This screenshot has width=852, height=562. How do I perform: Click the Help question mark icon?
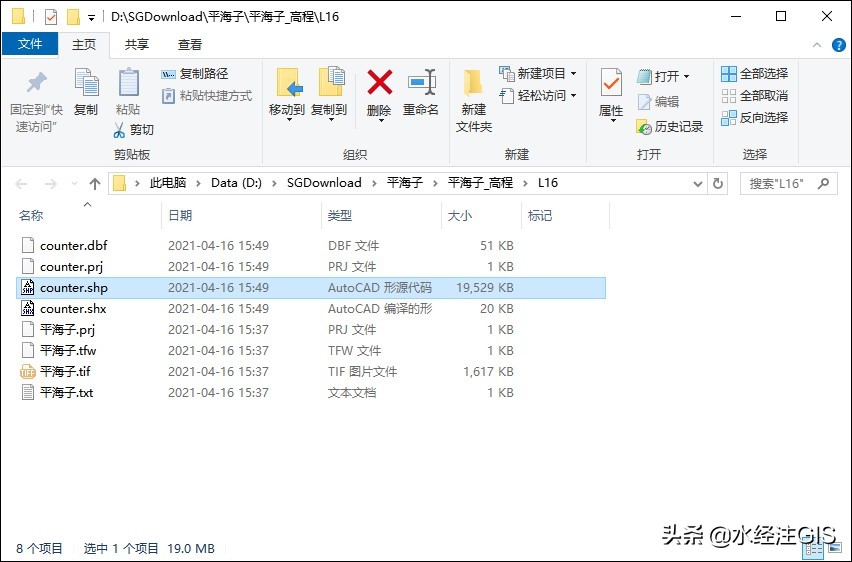[838, 45]
